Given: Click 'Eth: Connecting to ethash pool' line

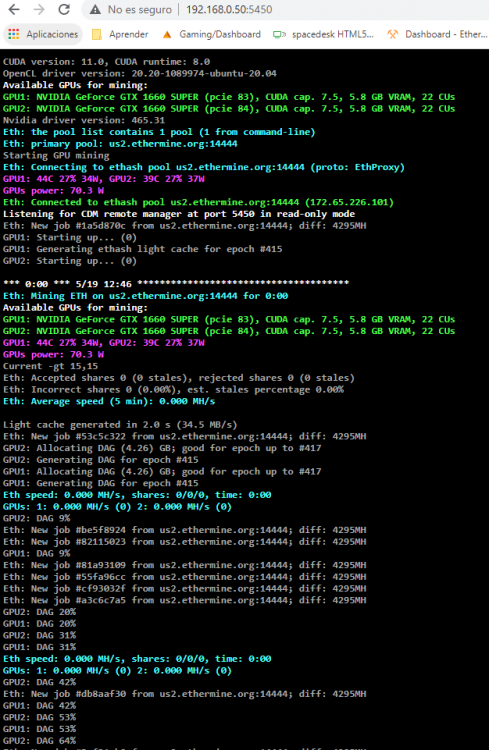Looking at the screenshot, I should [204, 167].
